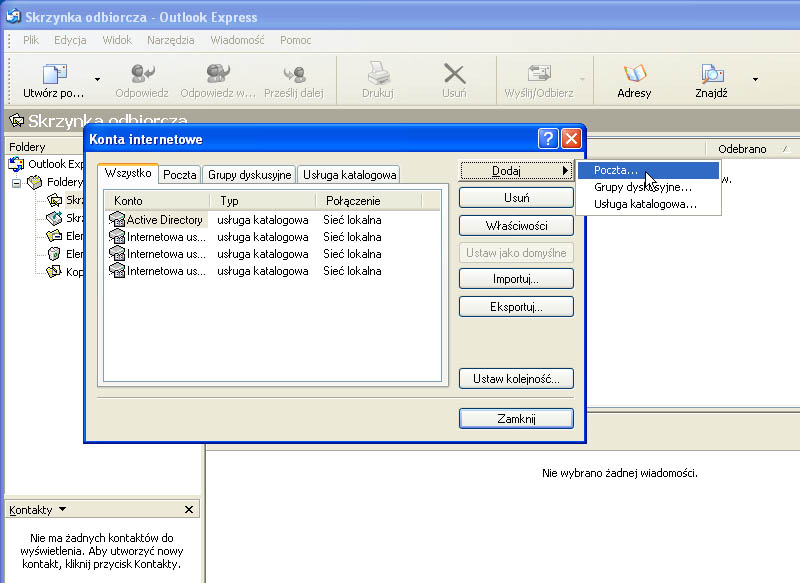Open the Wiadomość menu
Image resolution: width=800 pixels, height=583 pixels.
pyautogui.click(x=237, y=40)
